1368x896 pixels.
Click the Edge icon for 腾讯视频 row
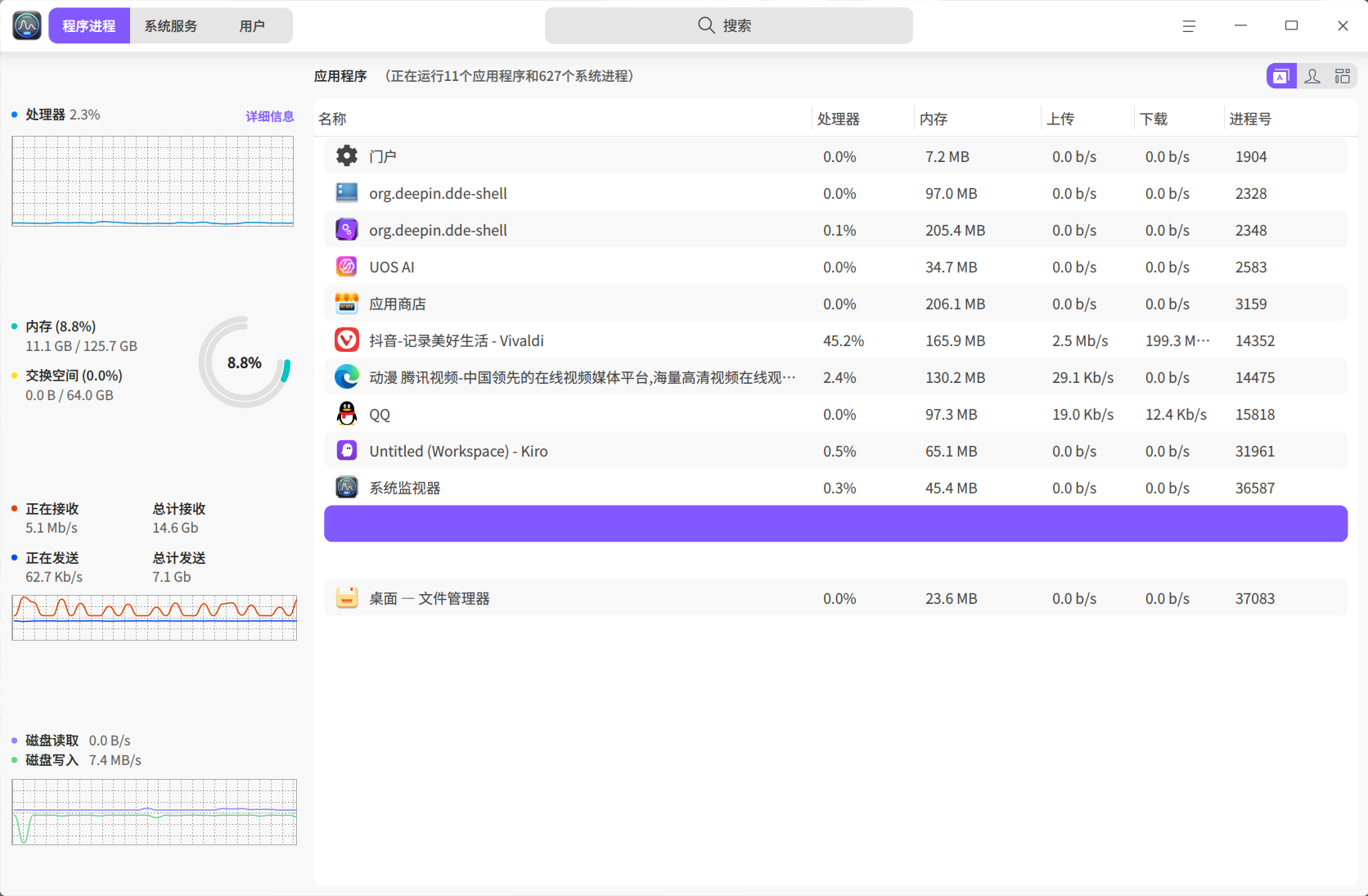[x=347, y=376]
